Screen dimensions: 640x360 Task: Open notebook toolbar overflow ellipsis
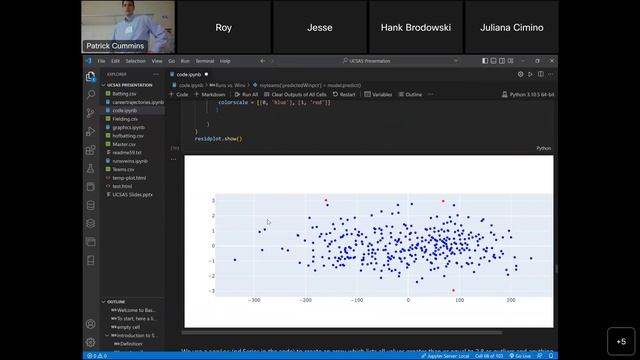431,94
